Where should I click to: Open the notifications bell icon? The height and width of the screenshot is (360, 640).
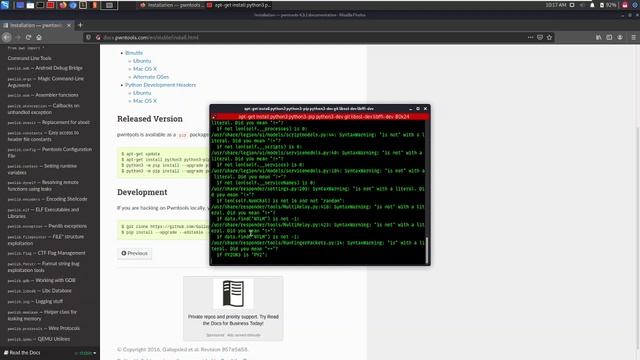592,5
